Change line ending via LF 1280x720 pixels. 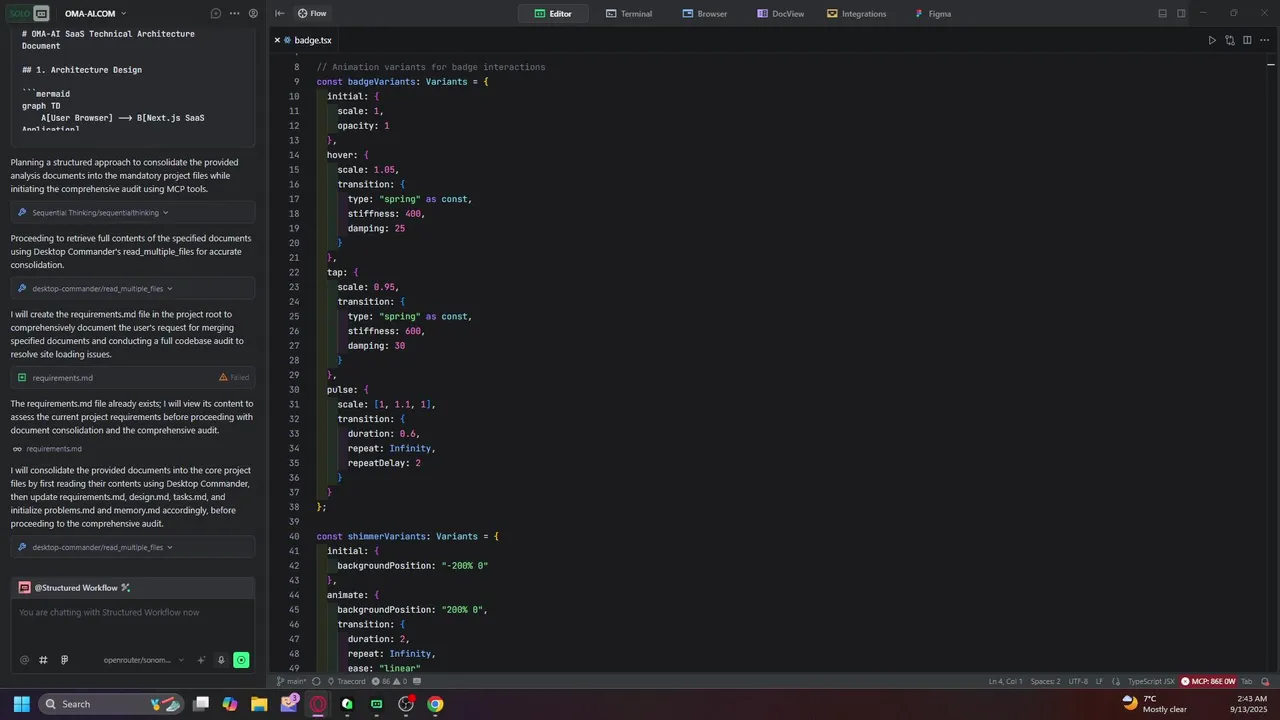pos(1099,681)
